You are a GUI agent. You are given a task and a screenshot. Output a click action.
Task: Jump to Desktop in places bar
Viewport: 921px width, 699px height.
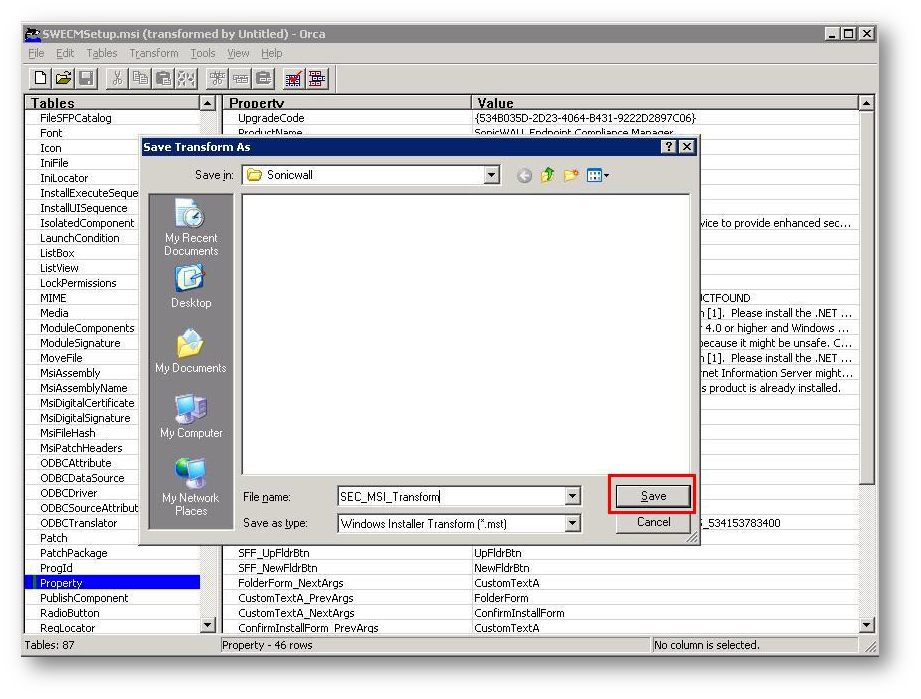click(191, 287)
